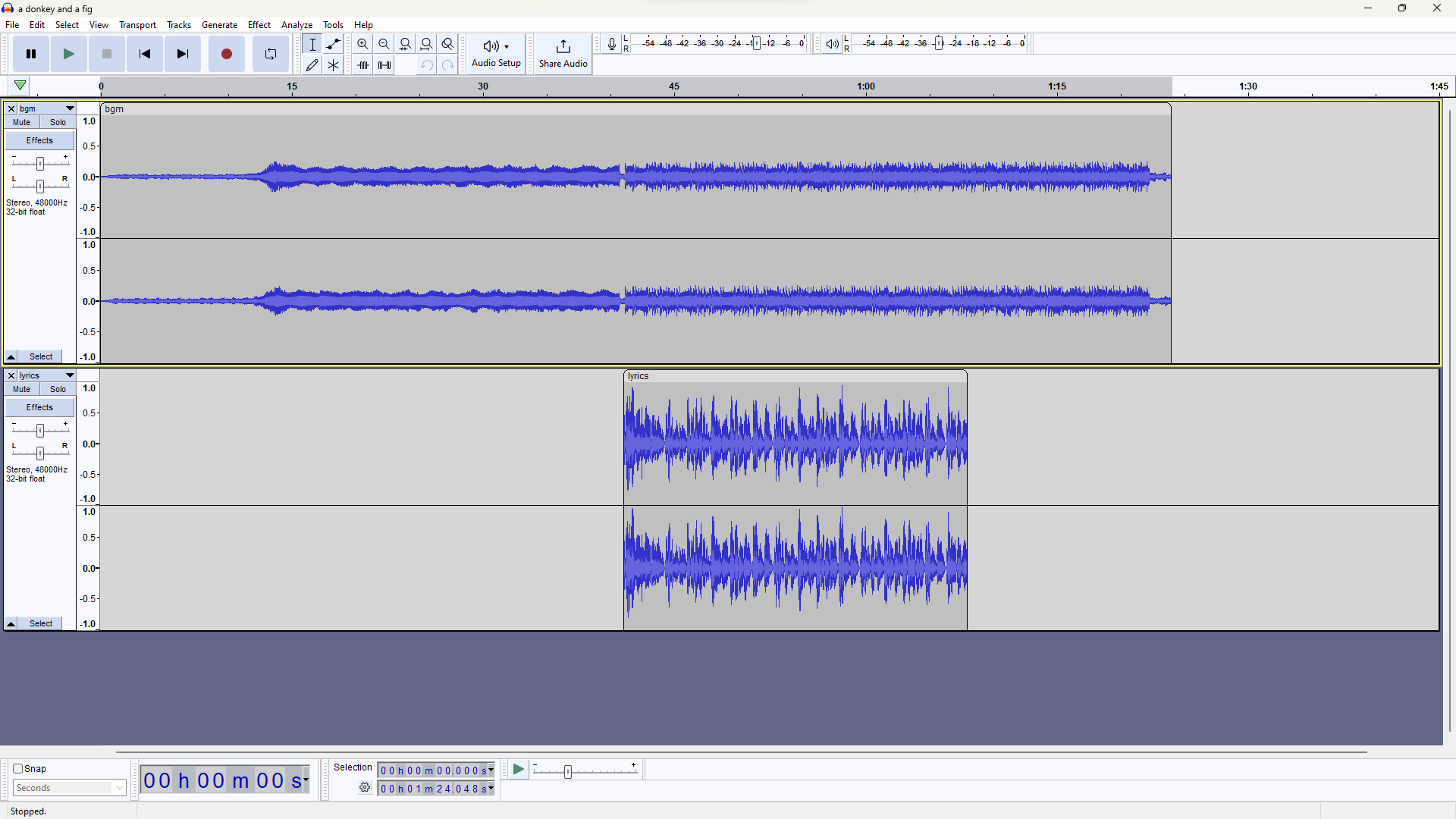Screen dimensions: 1456x819
Task: Click Select button on lyrics track
Action: click(42, 623)
